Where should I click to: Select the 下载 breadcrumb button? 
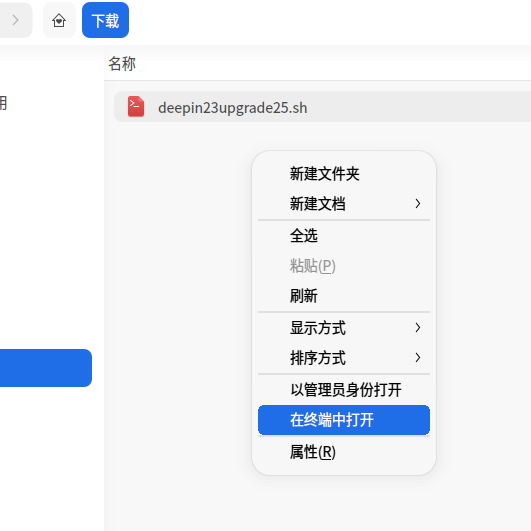(x=105, y=20)
